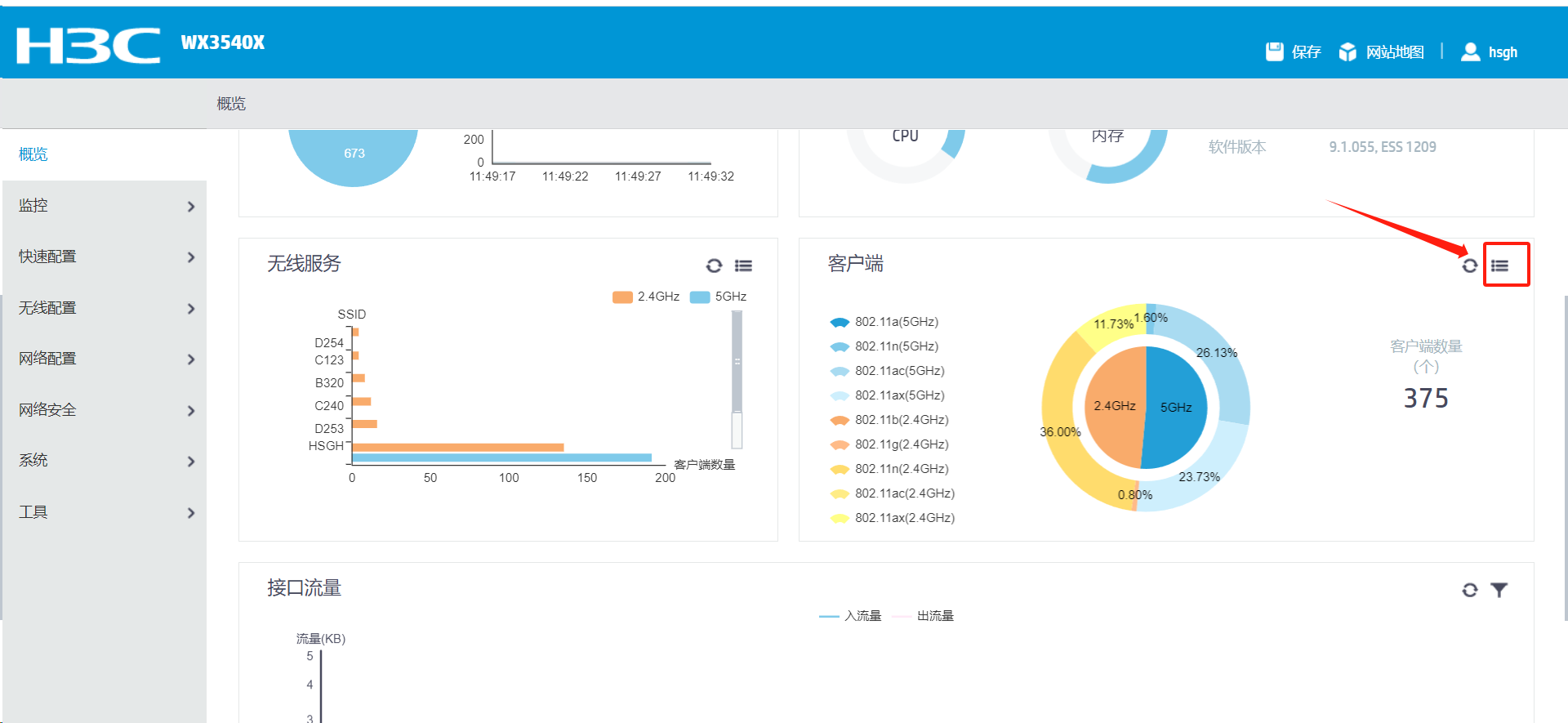1568x723 pixels.
Task: Open the 客户端 client list icon
Action: (x=1499, y=266)
